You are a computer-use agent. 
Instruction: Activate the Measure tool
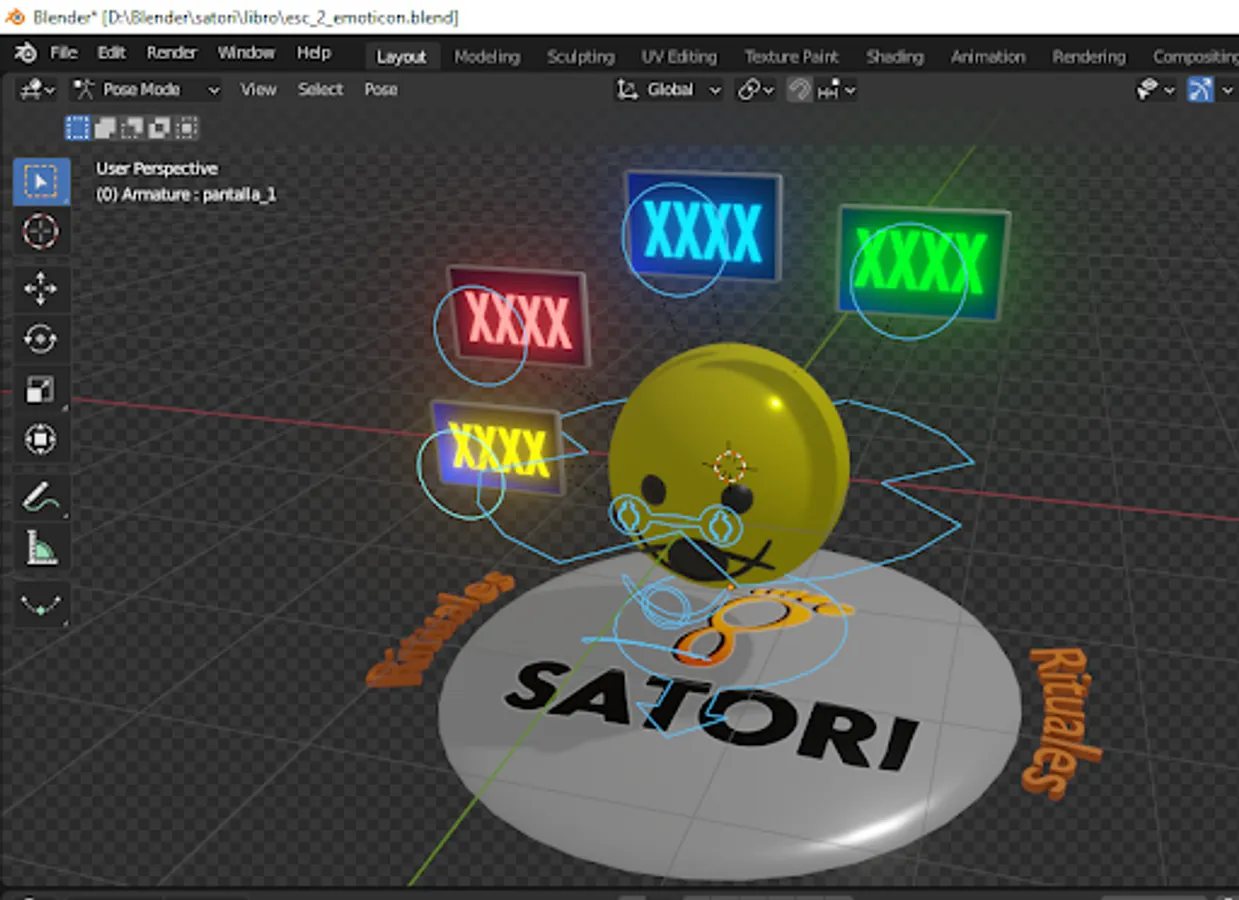[x=40, y=547]
